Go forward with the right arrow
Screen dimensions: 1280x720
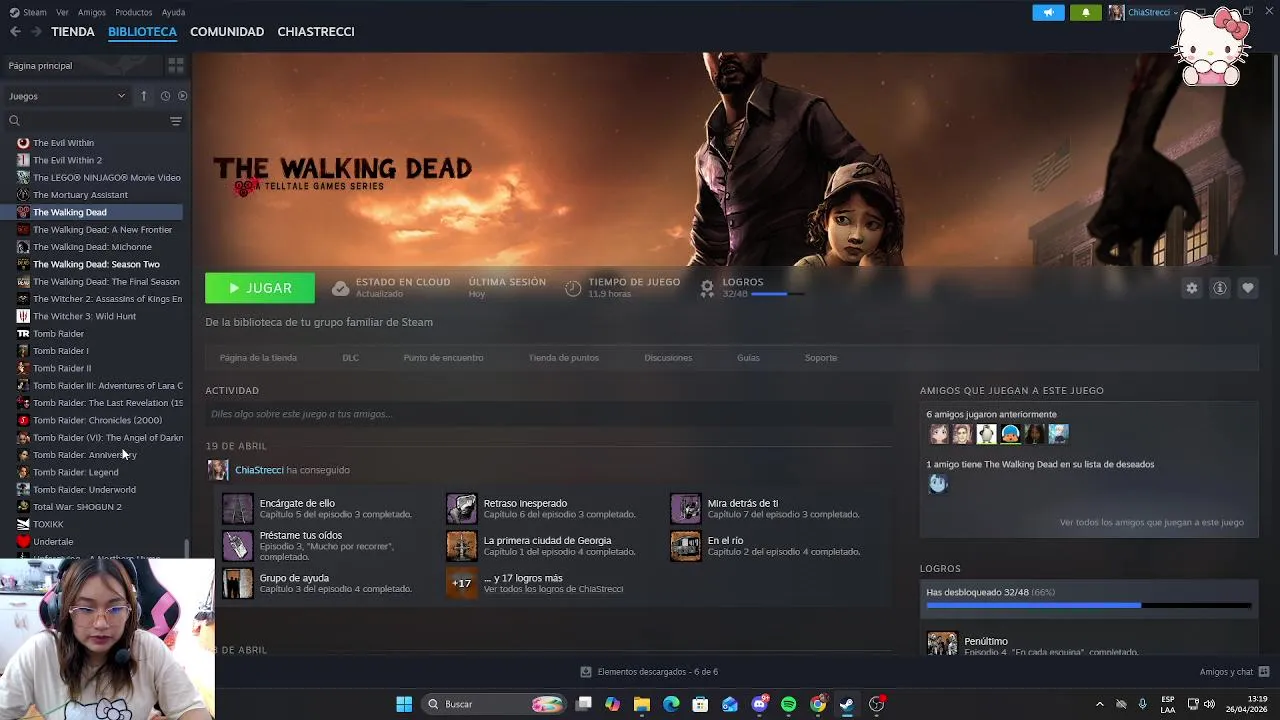(x=36, y=32)
